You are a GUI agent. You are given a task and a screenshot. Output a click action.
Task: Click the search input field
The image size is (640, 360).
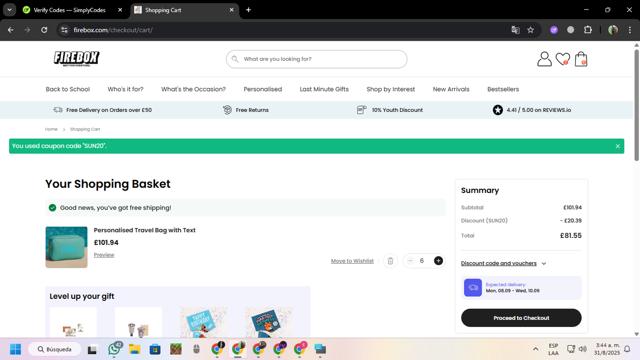point(316,59)
